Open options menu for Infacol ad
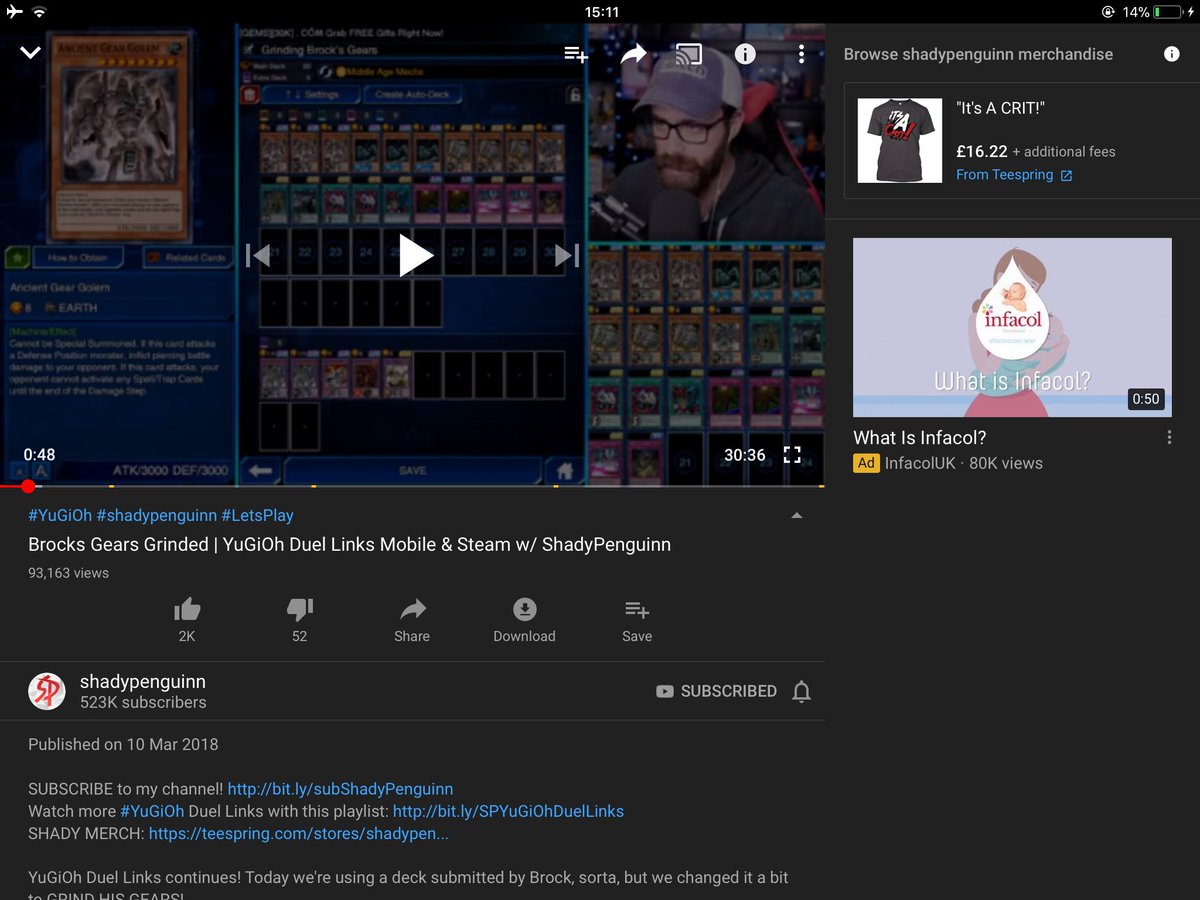The image size is (1200, 900). coord(1169,438)
